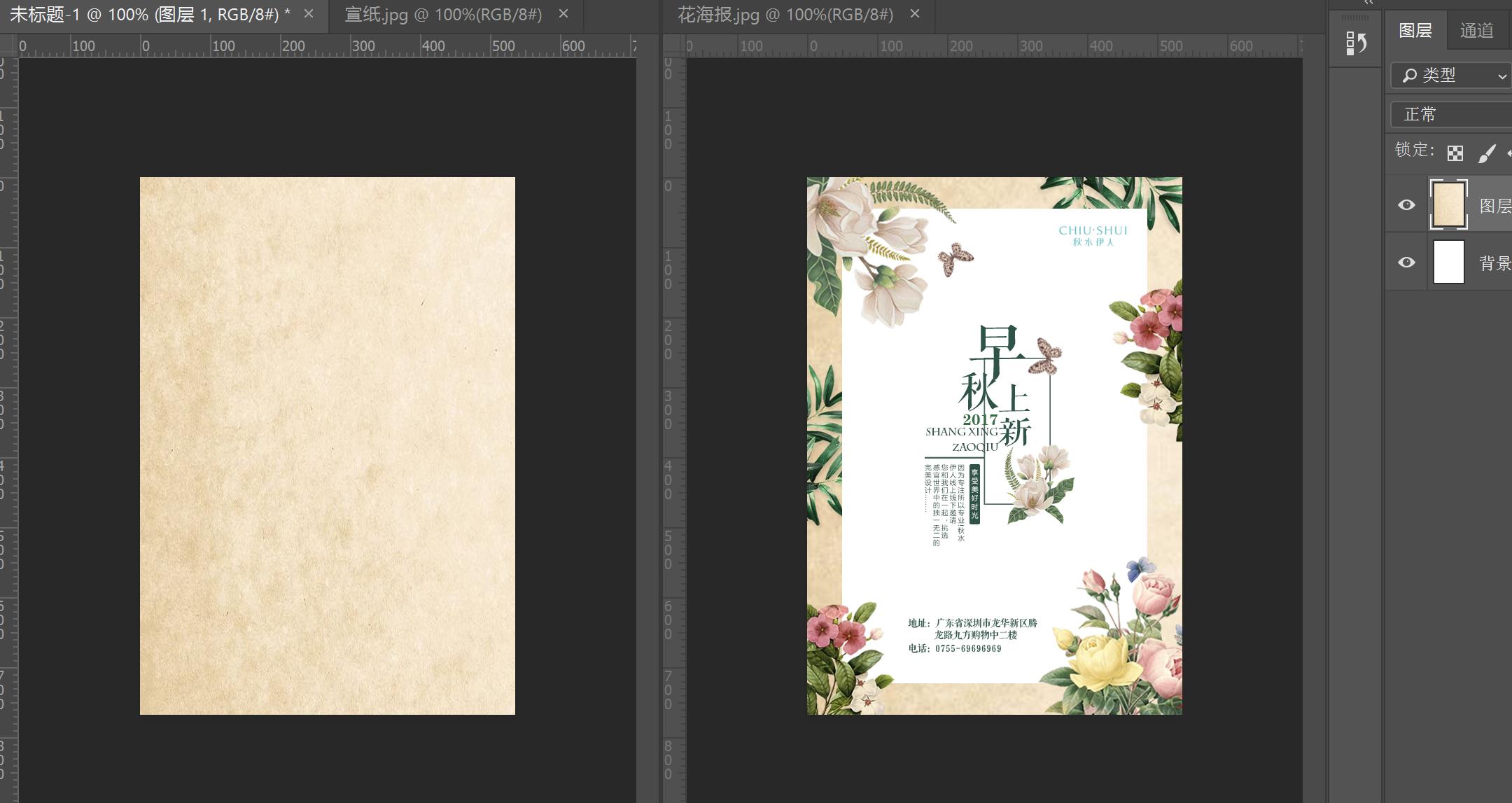Close the 未标题-1 document tab
The width and height of the screenshot is (1512, 803).
309,14
